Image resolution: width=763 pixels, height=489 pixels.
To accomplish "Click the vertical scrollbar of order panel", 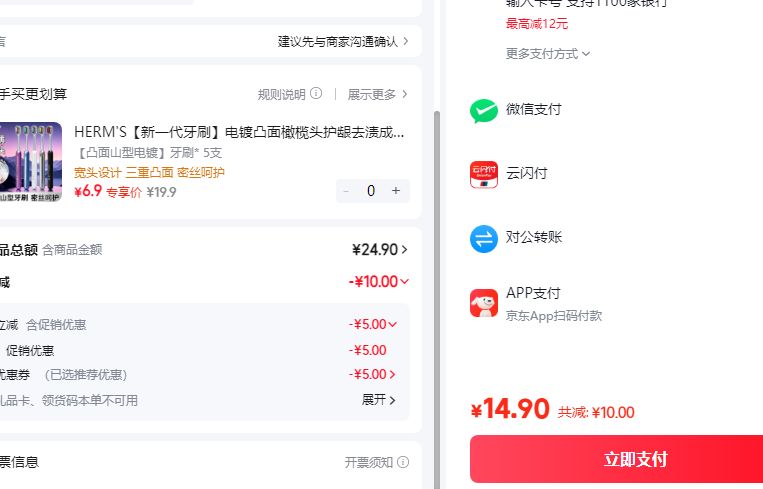I will [436, 299].
